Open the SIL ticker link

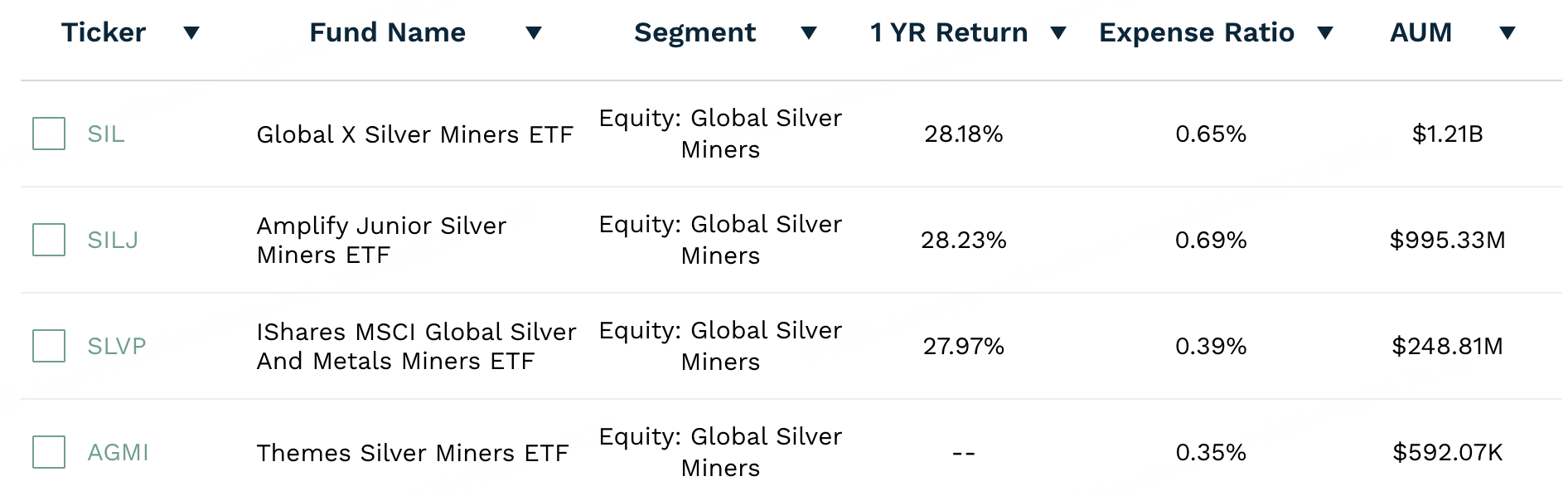pos(106,134)
